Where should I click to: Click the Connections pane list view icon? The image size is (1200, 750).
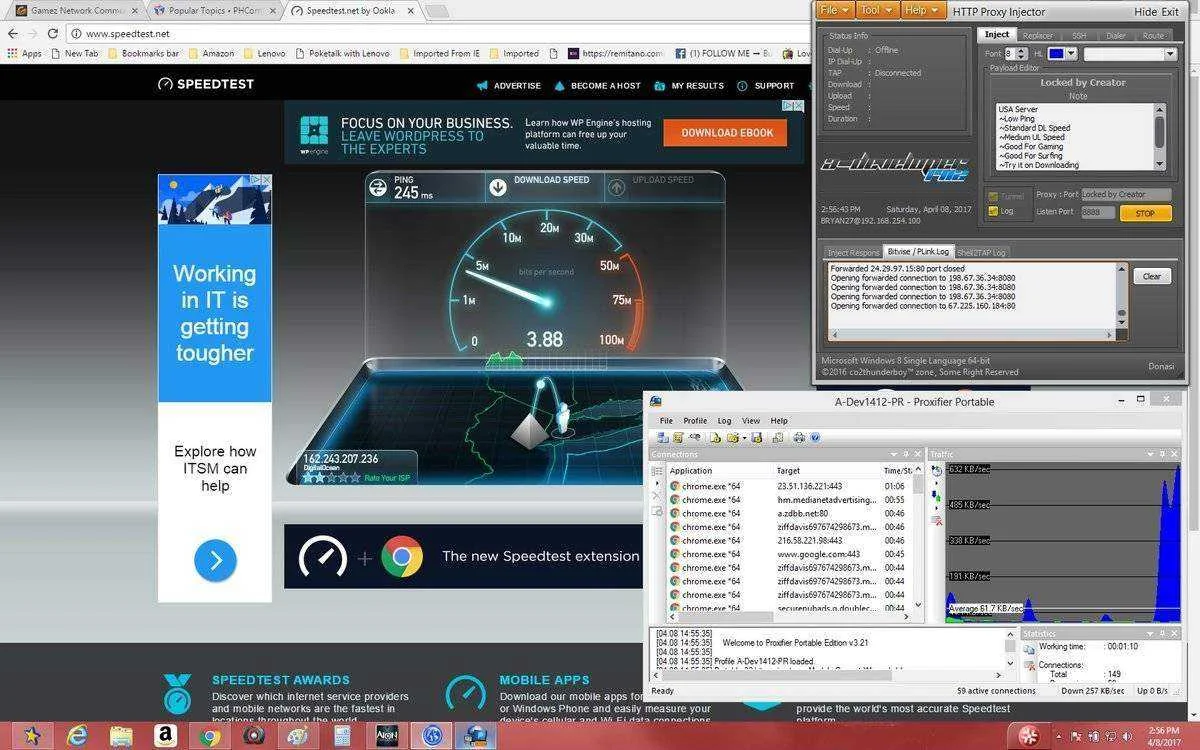[656, 470]
